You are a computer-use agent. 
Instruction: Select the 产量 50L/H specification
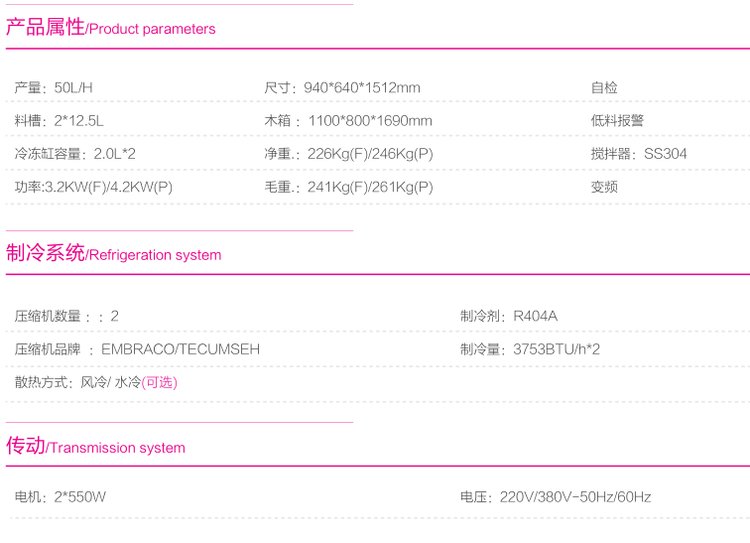click(x=54, y=88)
